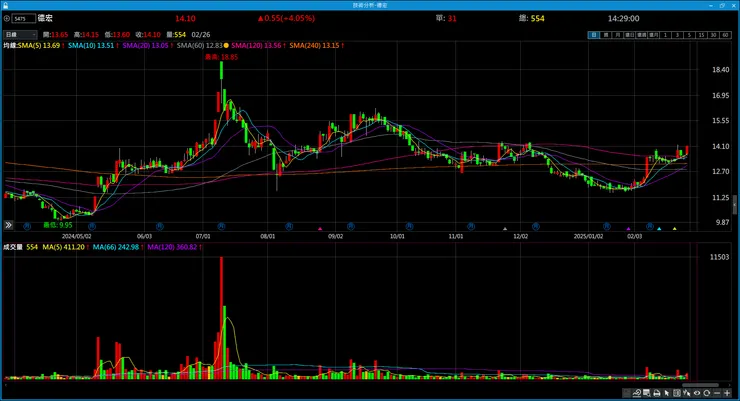
Task: Expand the double-chevron panel at chart left
Action: click(8, 225)
